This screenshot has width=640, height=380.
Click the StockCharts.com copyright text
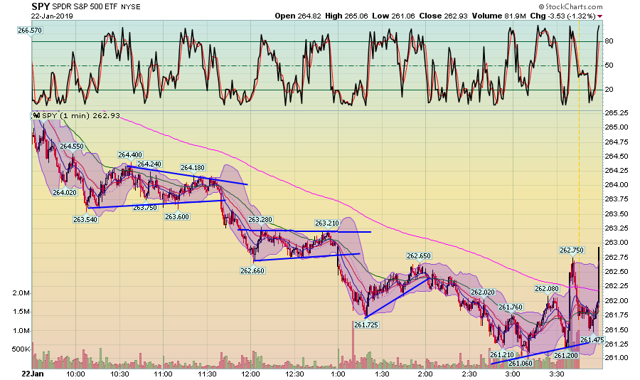click(571, 7)
